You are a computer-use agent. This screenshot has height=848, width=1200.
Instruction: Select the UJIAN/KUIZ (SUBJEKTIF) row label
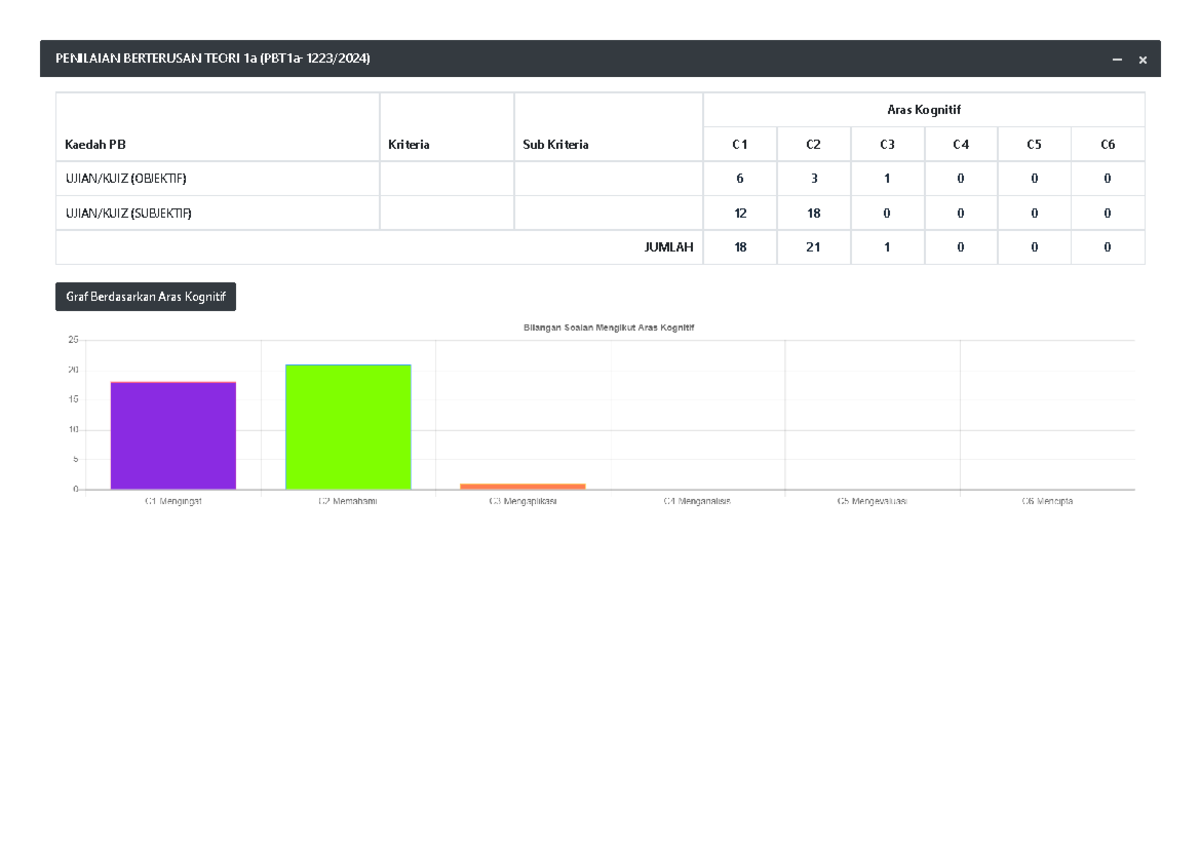click(x=129, y=213)
